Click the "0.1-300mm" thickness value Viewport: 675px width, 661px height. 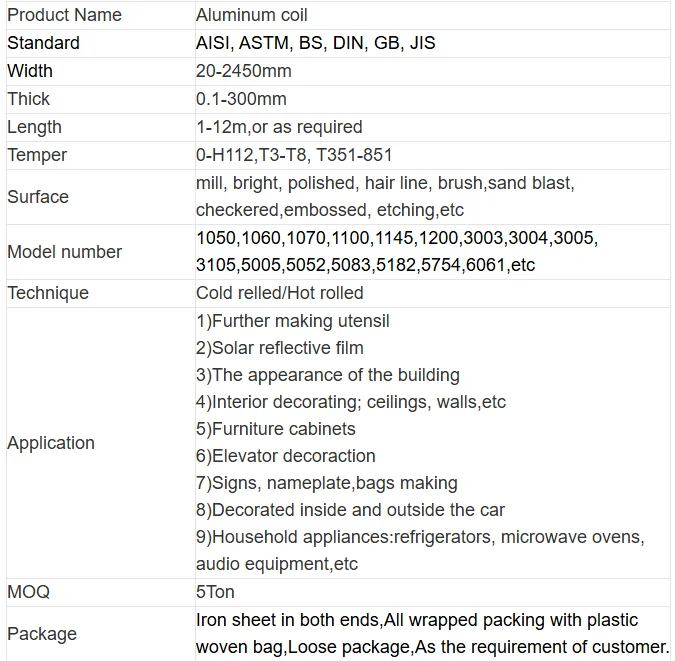pos(241,99)
